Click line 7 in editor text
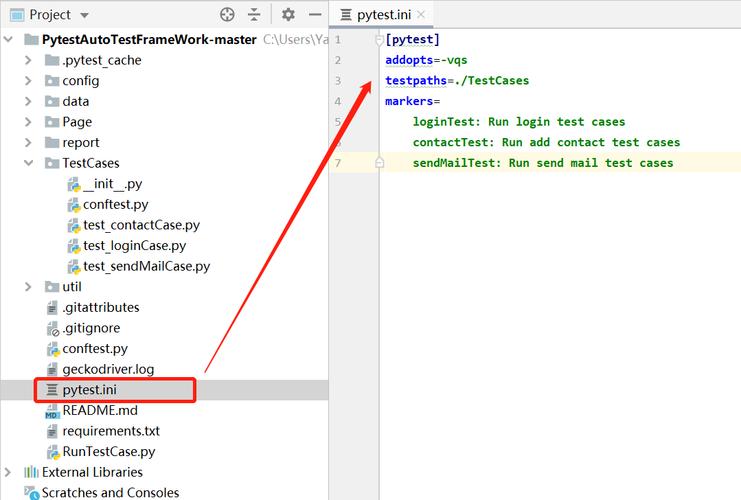This screenshot has height=500, width=741. (x=542, y=163)
